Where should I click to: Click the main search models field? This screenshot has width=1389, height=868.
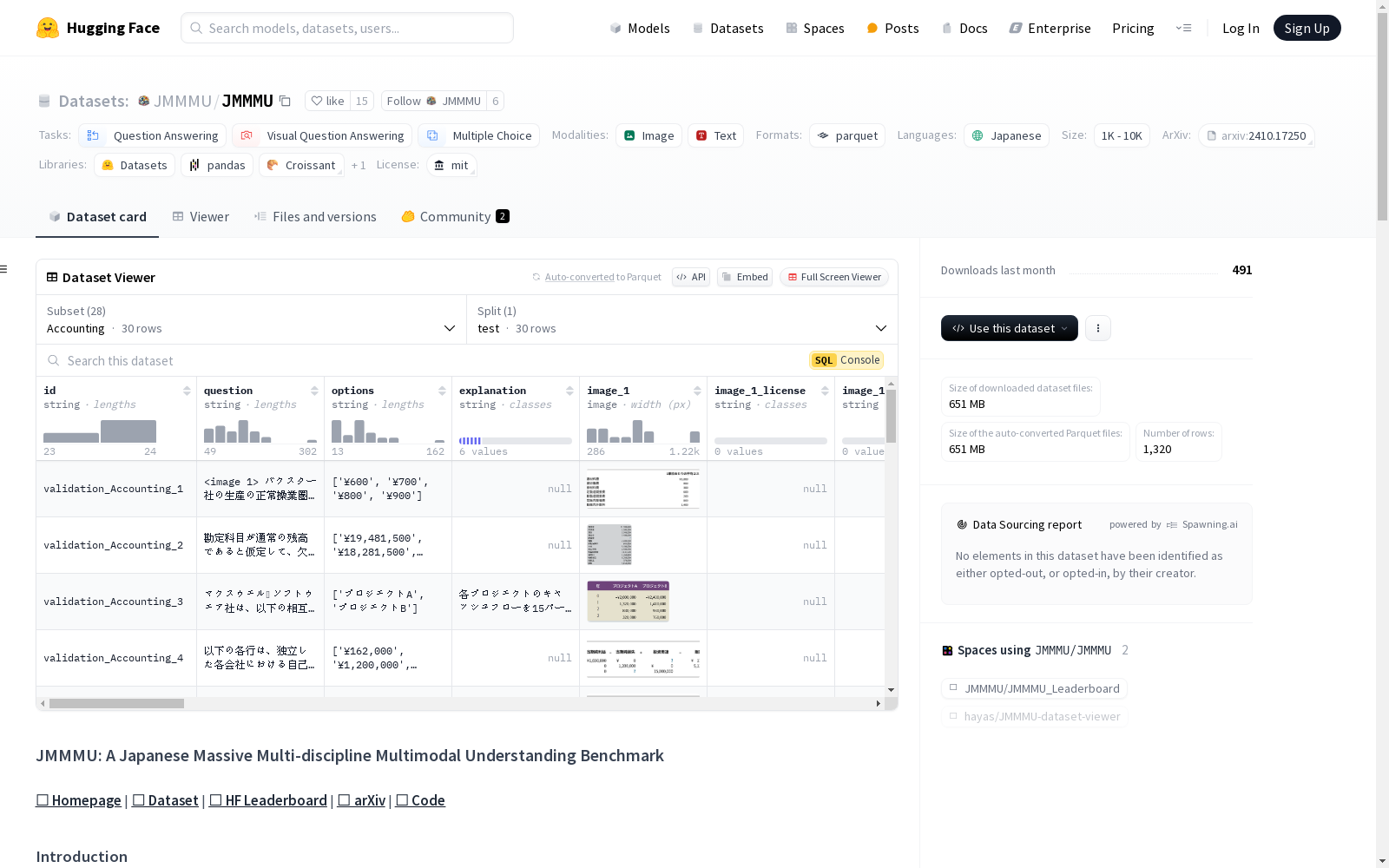pyautogui.click(x=347, y=28)
